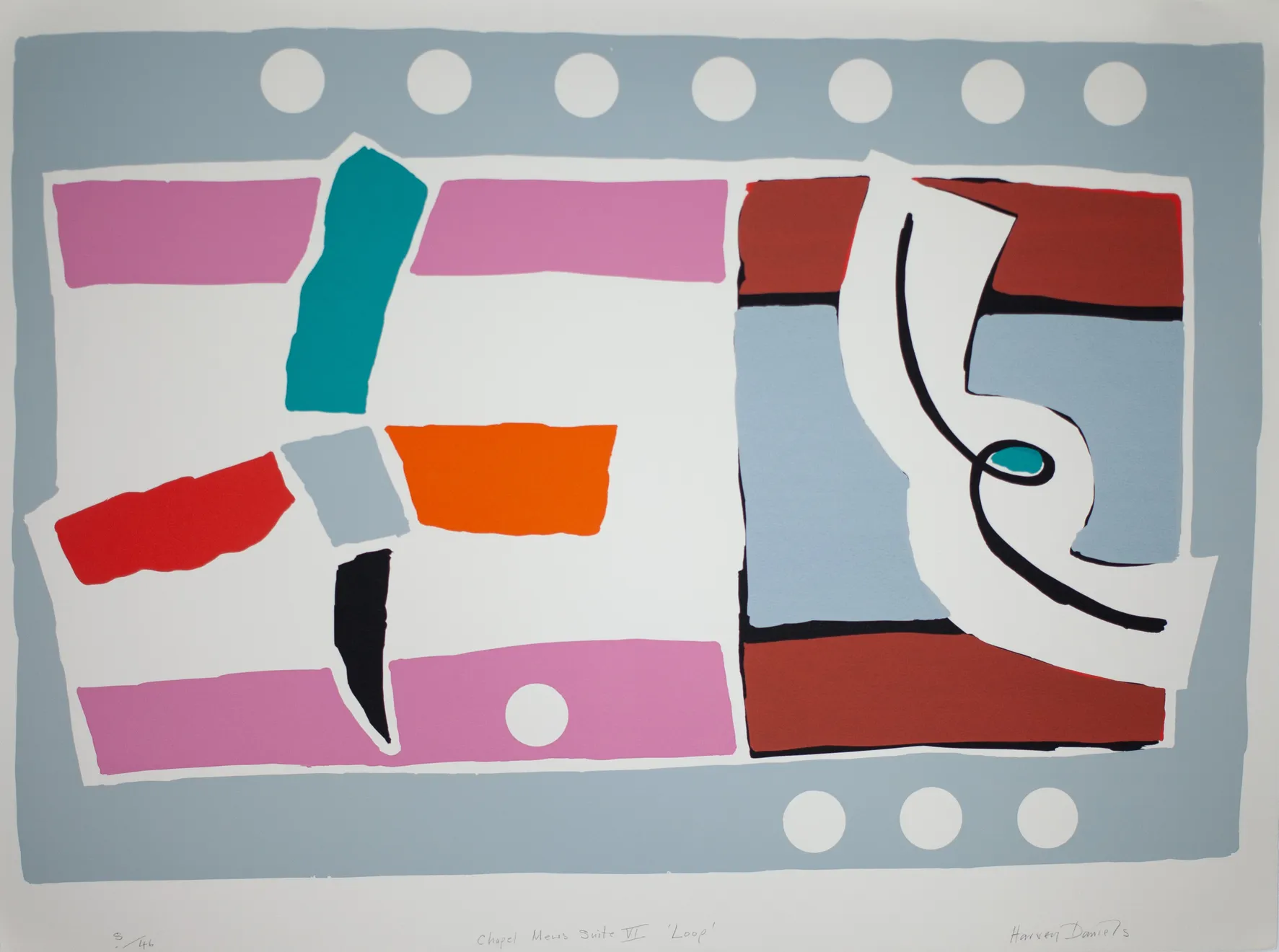
Task: Select the middle circle in bottom row
Action: (931, 819)
